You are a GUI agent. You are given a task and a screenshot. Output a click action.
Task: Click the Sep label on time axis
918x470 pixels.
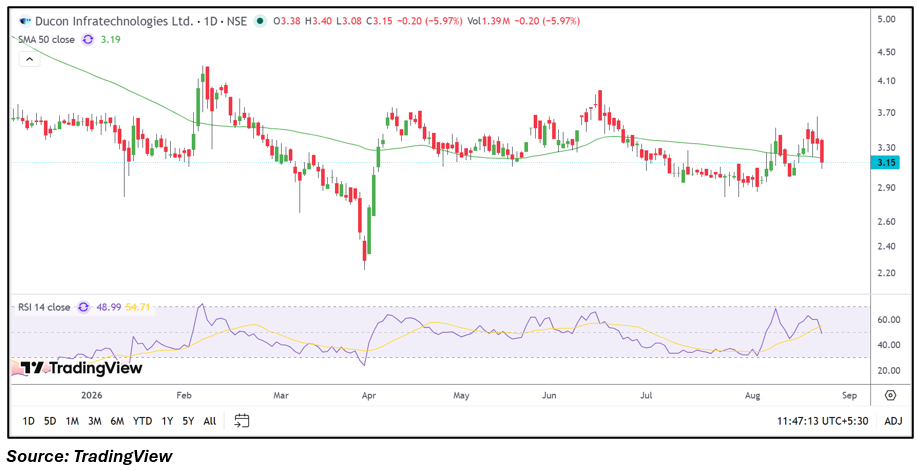tap(850, 396)
